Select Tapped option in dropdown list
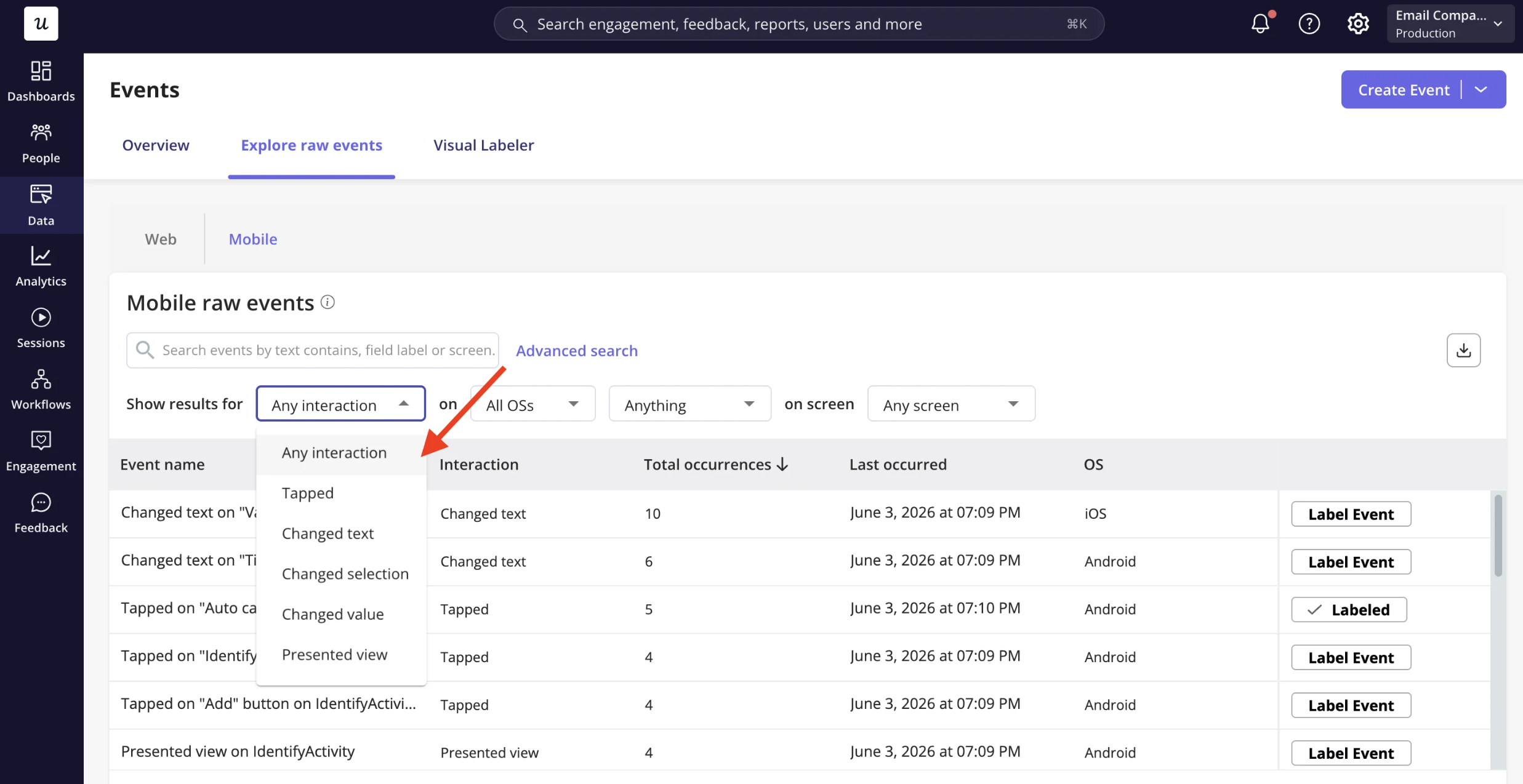The image size is (1523, 784). click(x=341, y=493)
